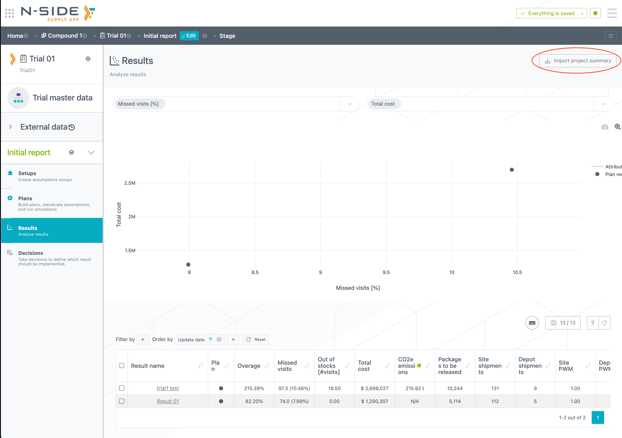The width and height of the screenshot is (622, 438).
Task: Tick the checkbox for trial1 test row
Action: pos(122,388)
